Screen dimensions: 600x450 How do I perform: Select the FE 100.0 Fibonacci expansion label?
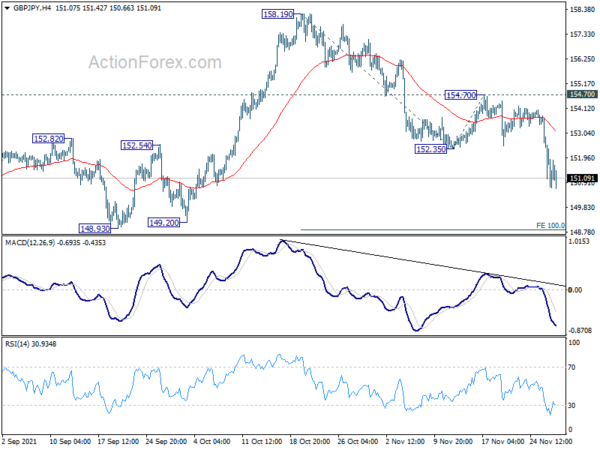tap(550, 225)
